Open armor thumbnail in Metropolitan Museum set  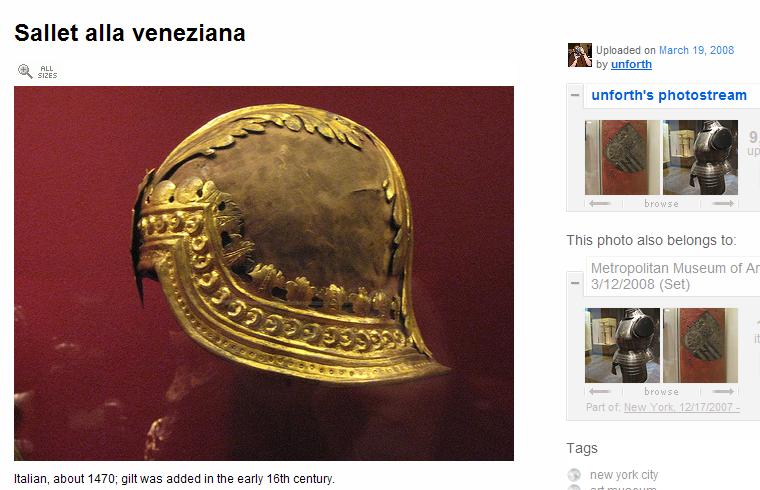point(622,345)
